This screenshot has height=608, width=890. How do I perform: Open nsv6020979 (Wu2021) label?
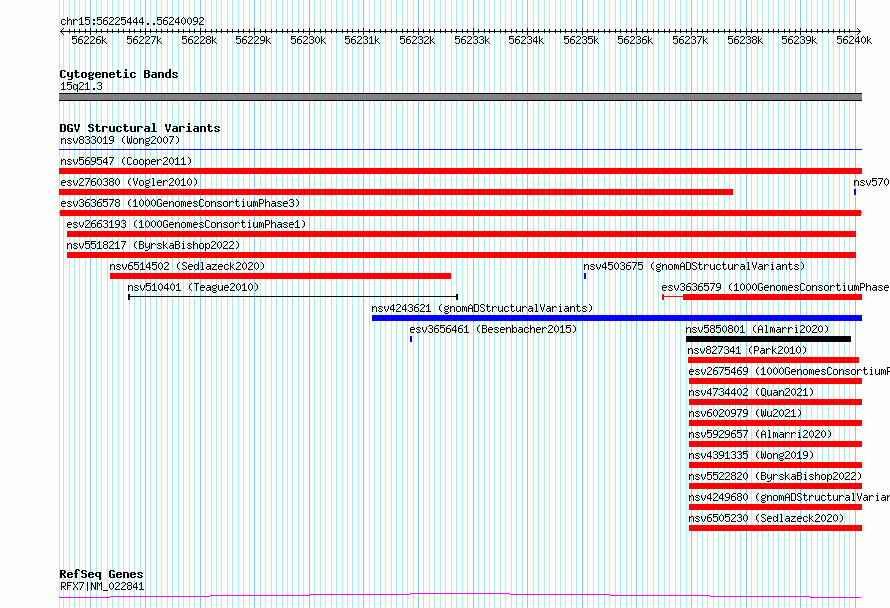point(745,413)
